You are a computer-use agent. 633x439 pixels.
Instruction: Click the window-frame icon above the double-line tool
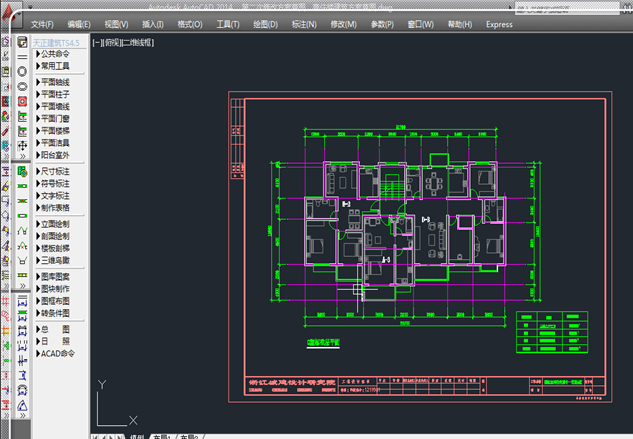tap(22, 42)
